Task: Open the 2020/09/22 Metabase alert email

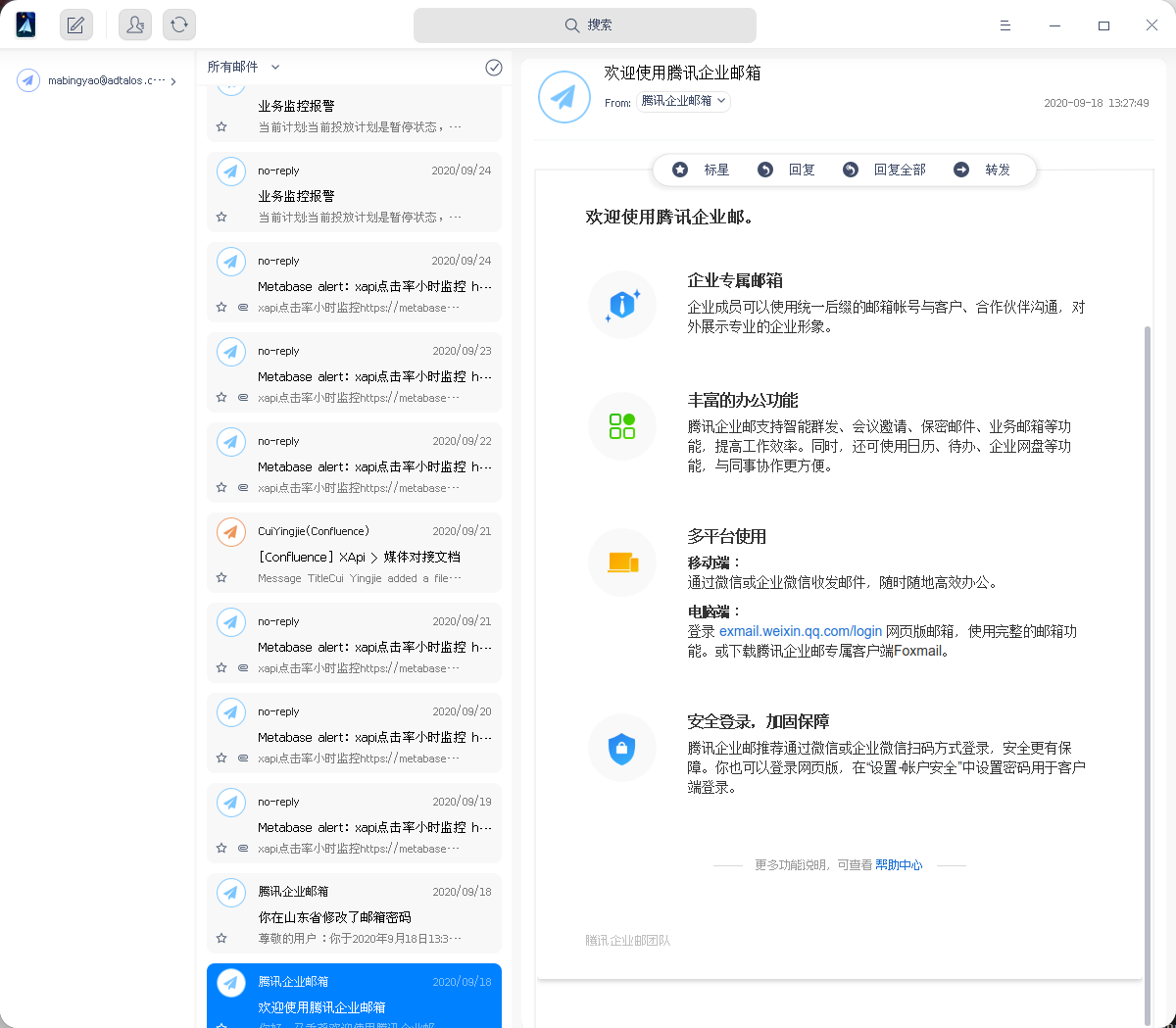Action: tap(354, 463)
